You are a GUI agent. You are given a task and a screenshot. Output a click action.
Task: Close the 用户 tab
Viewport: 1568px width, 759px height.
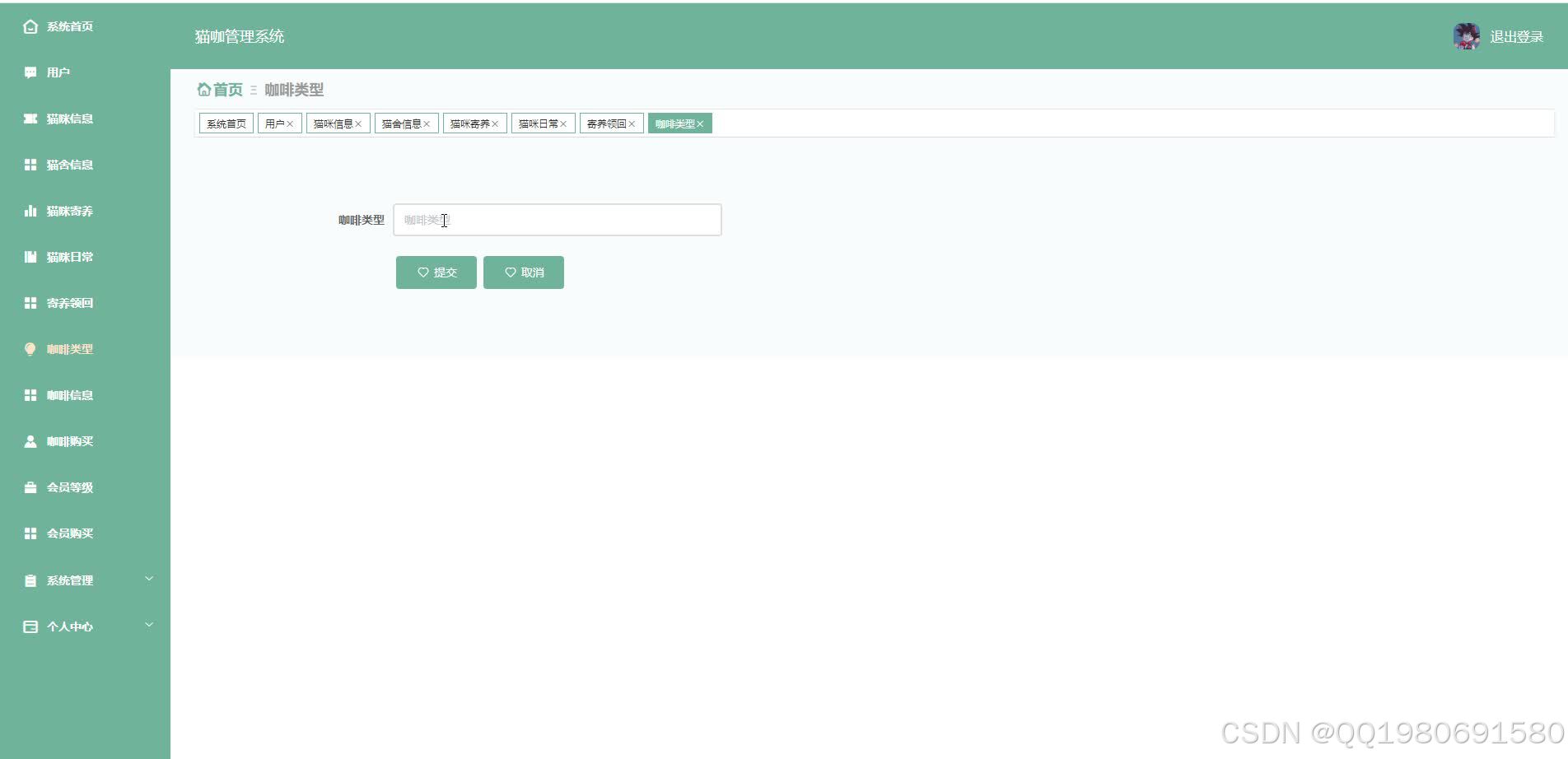click(290, 124)
